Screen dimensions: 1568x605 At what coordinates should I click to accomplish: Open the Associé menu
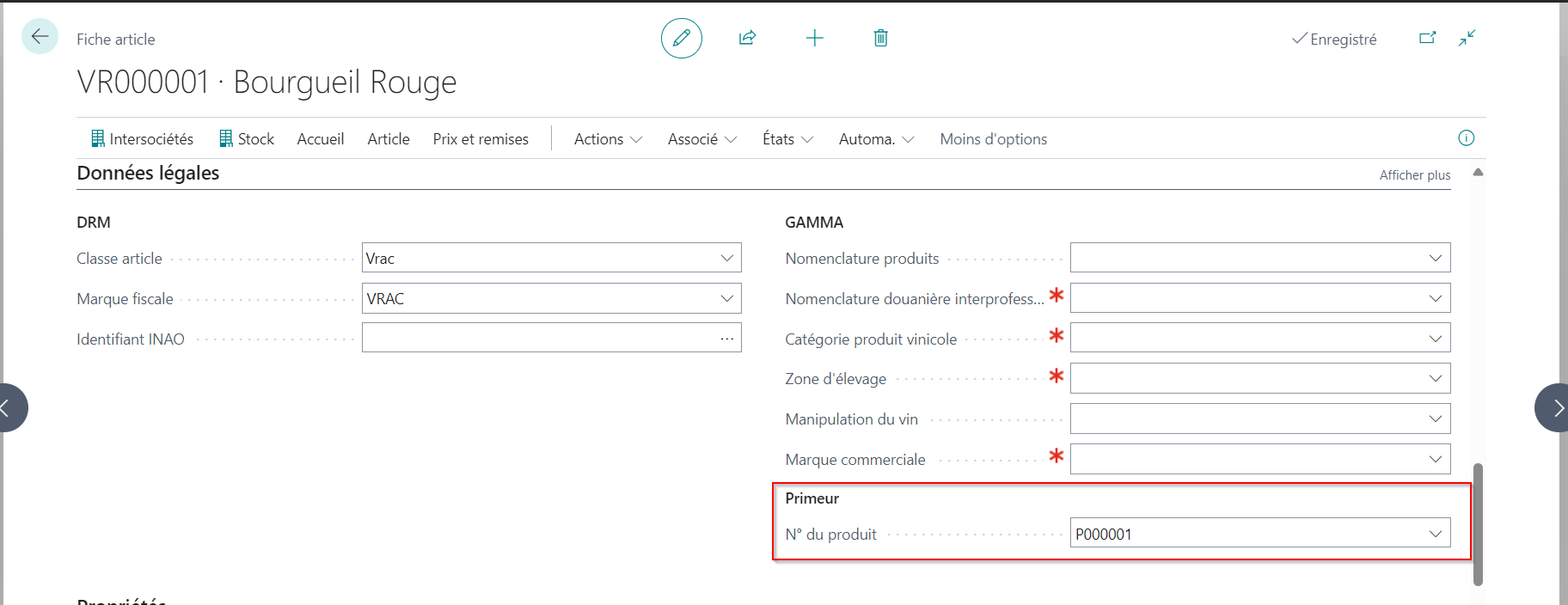point(701,139)
